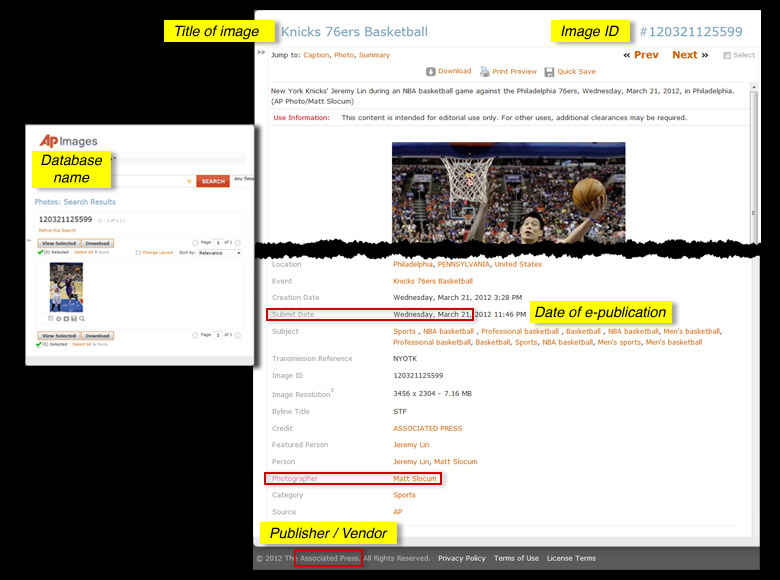Open the Sort by Relevance dropdown
This screenshot has width=780, height=580.
pyautogui.click(x=220, y=253)
